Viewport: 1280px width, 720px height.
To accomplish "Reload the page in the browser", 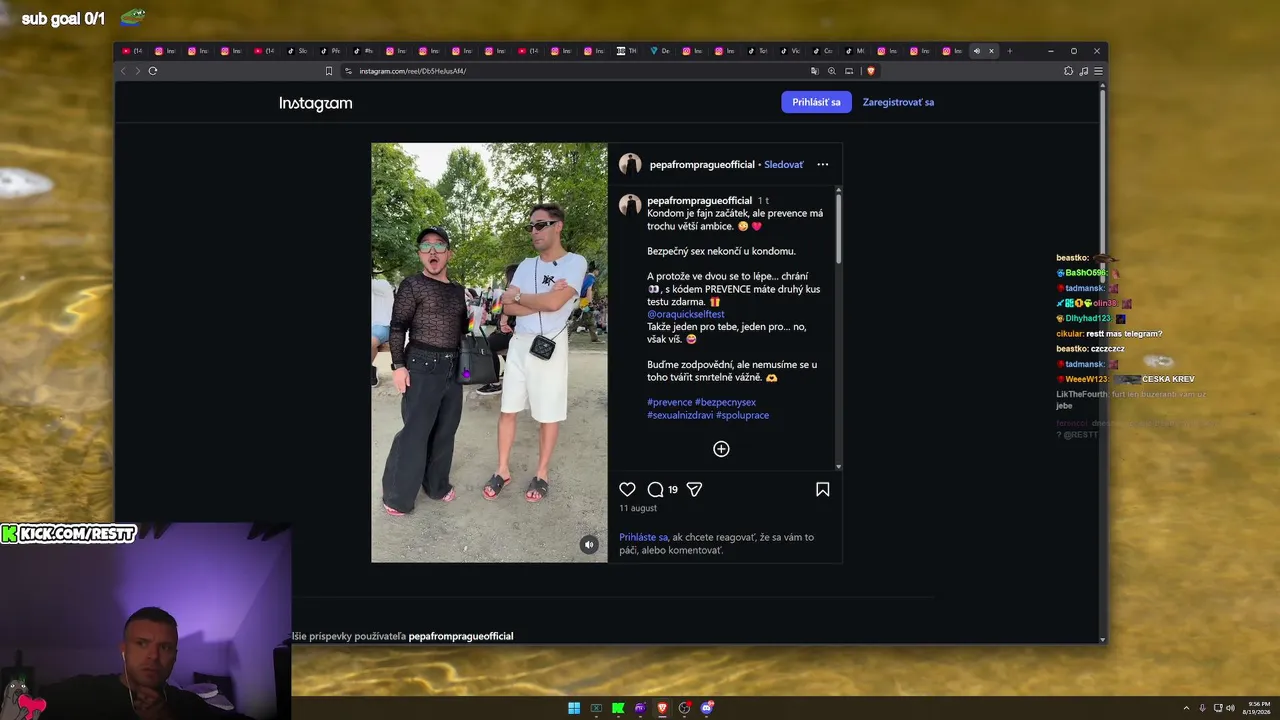I will click(x=153, y=71).
